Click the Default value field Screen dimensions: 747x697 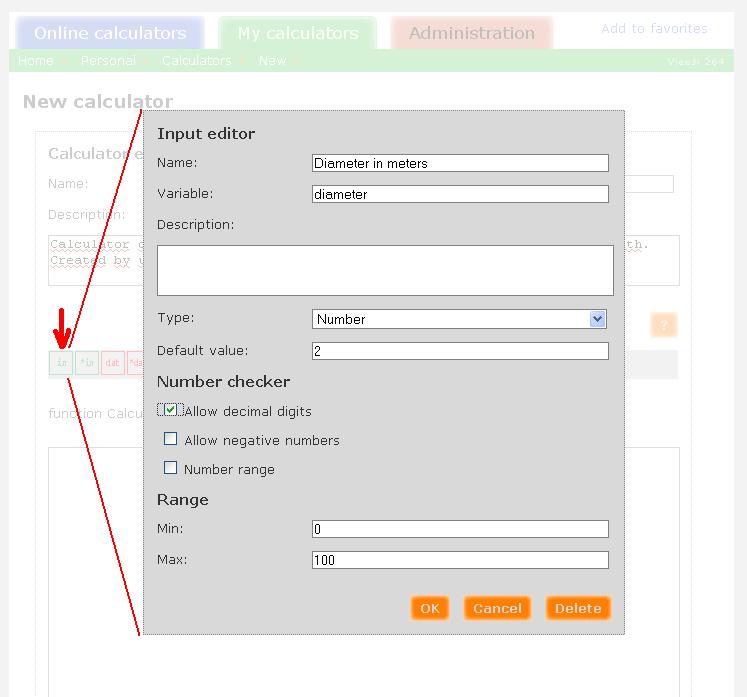click(x=460, y=351)
